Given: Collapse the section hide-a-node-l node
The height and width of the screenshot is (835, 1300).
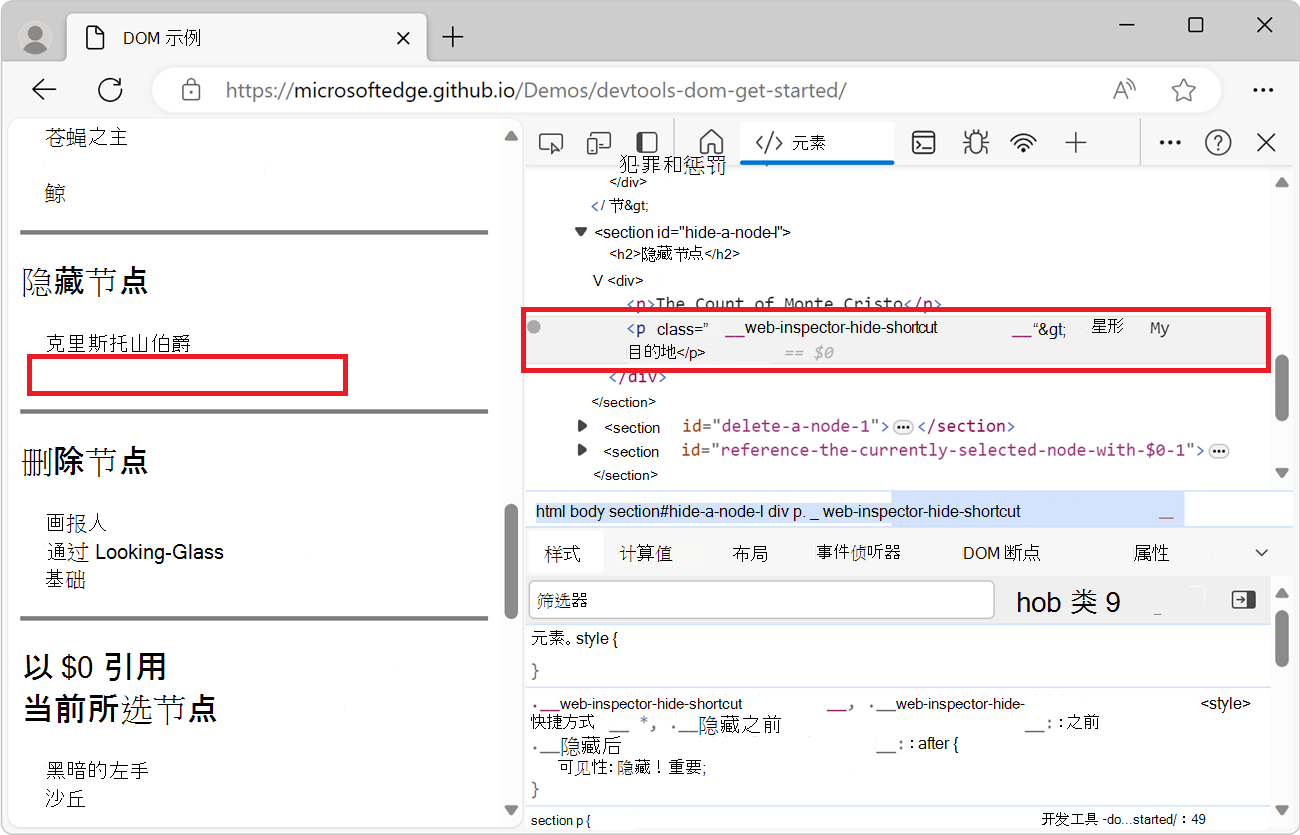Looking at the screenshot, I should click(581, 232).
